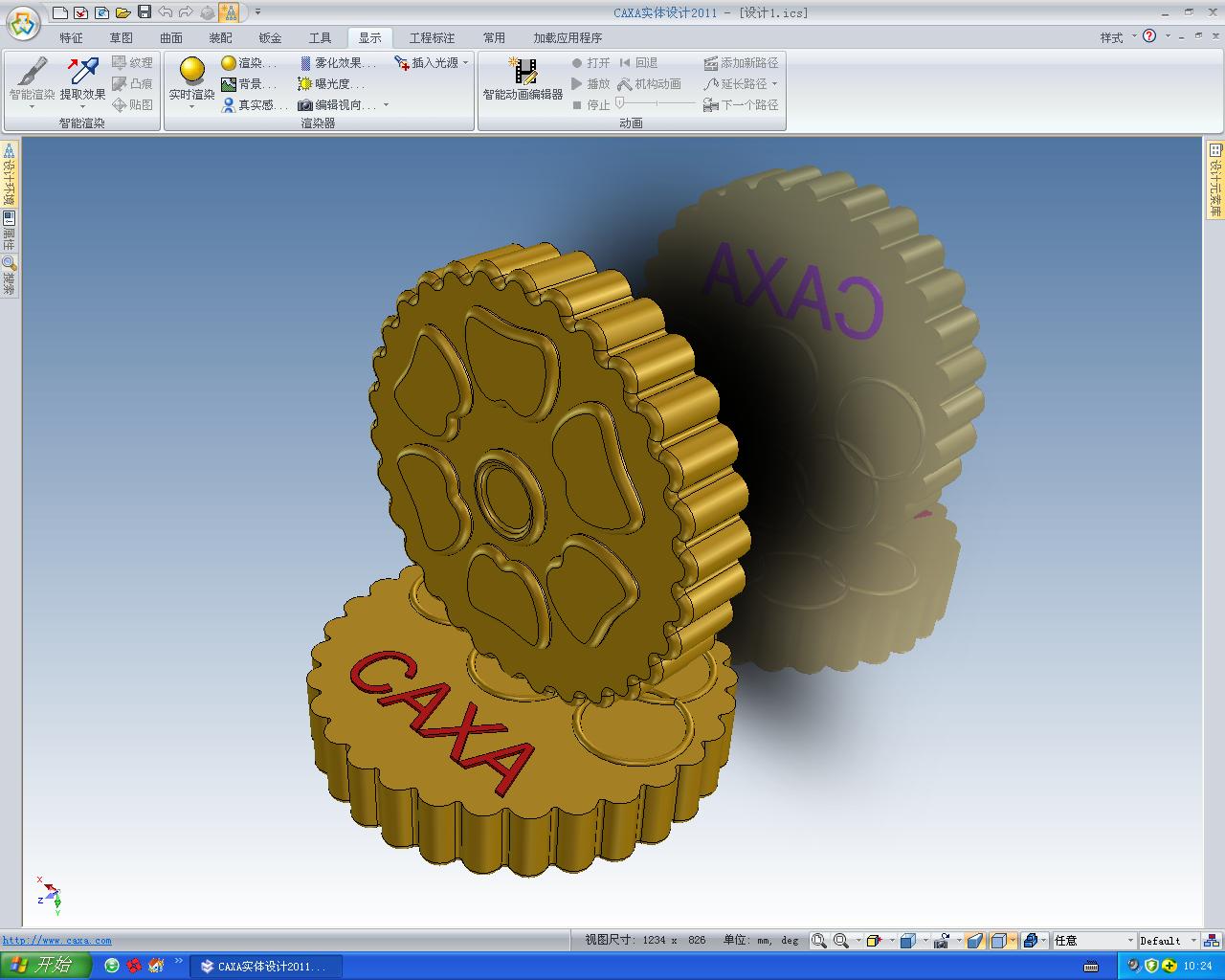This screenshot has height=980, width=1225.
Task: Switch to the 曲面 ribbon tab
Action: point(171,38)
